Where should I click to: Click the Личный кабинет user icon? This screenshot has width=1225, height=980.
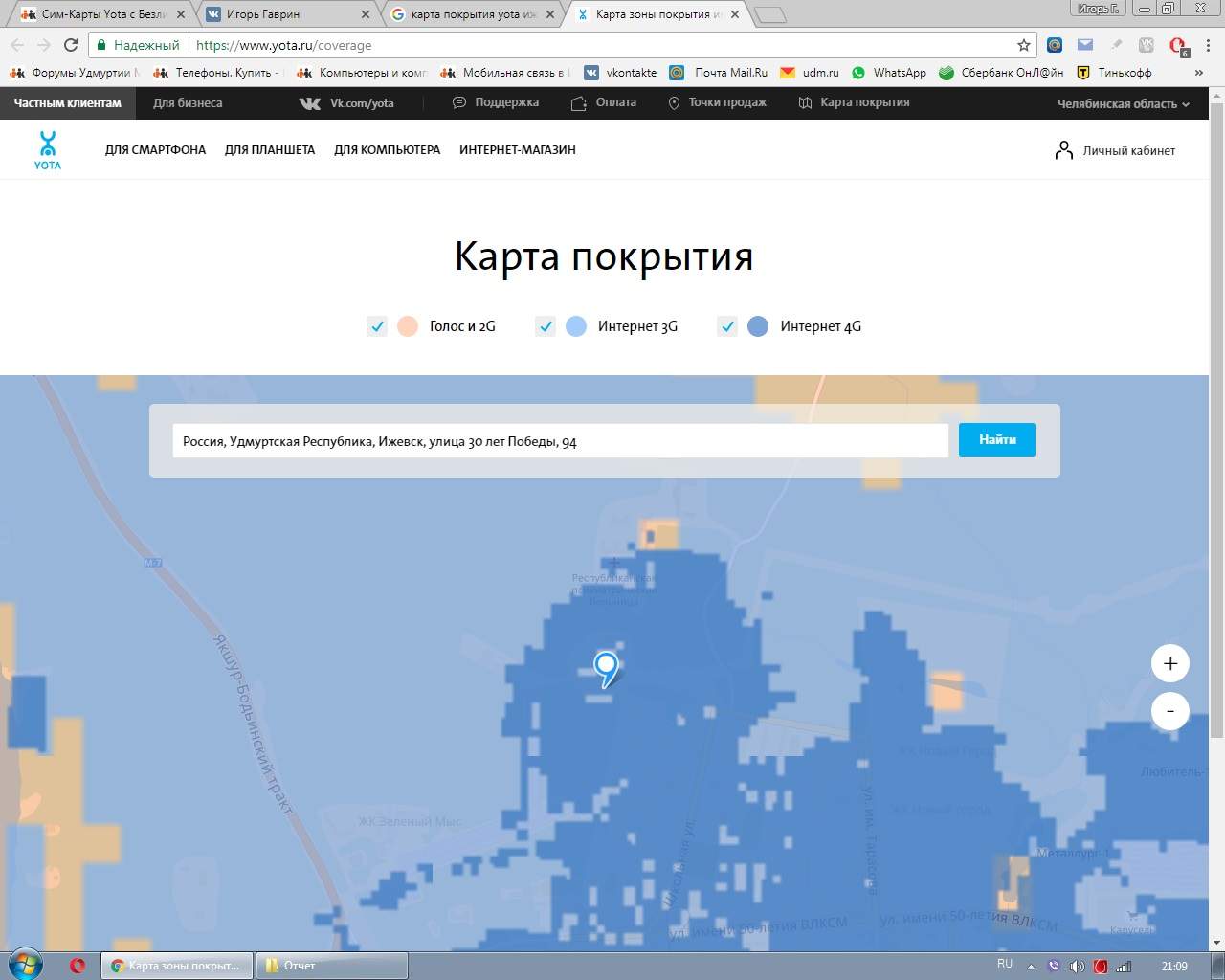[x=1063, y=150]
